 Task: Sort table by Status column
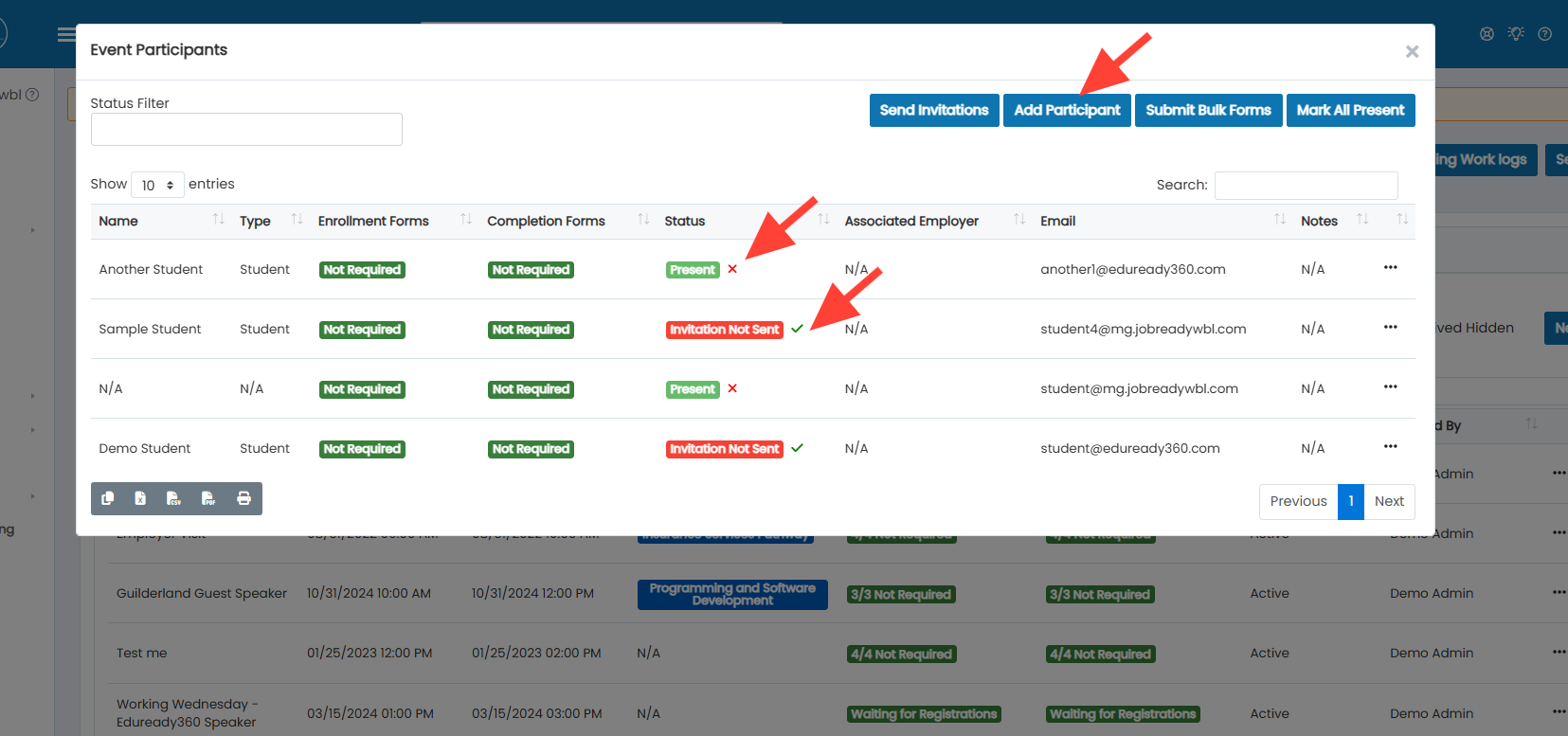(747, 221)
